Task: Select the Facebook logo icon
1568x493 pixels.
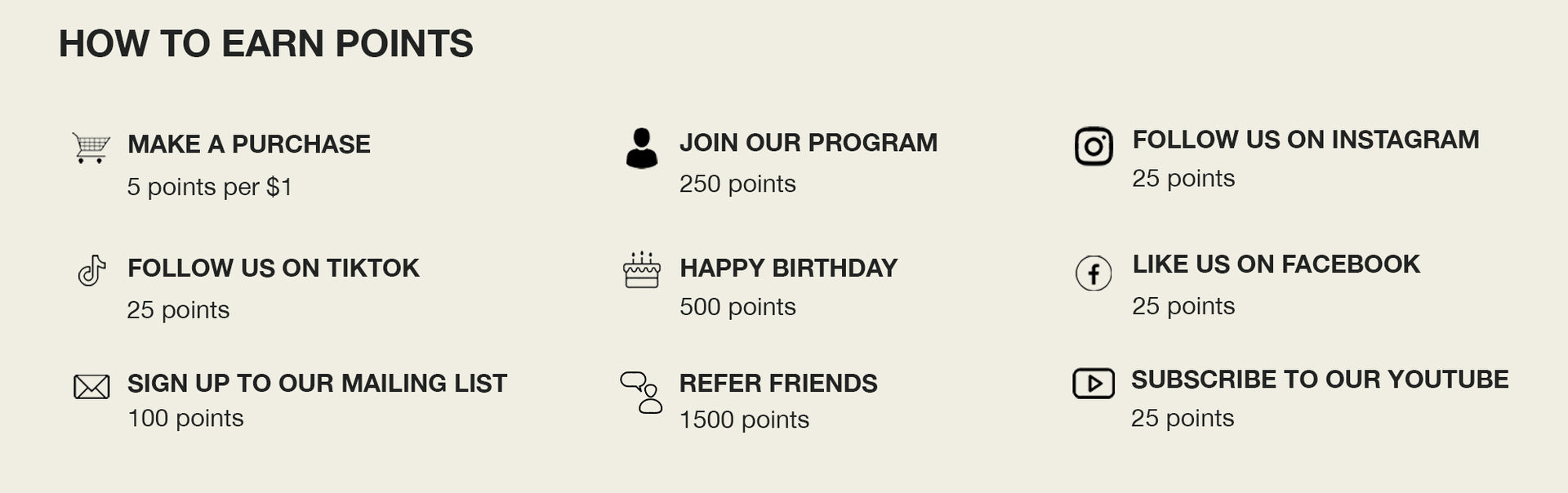Action: pos(1094,273)
